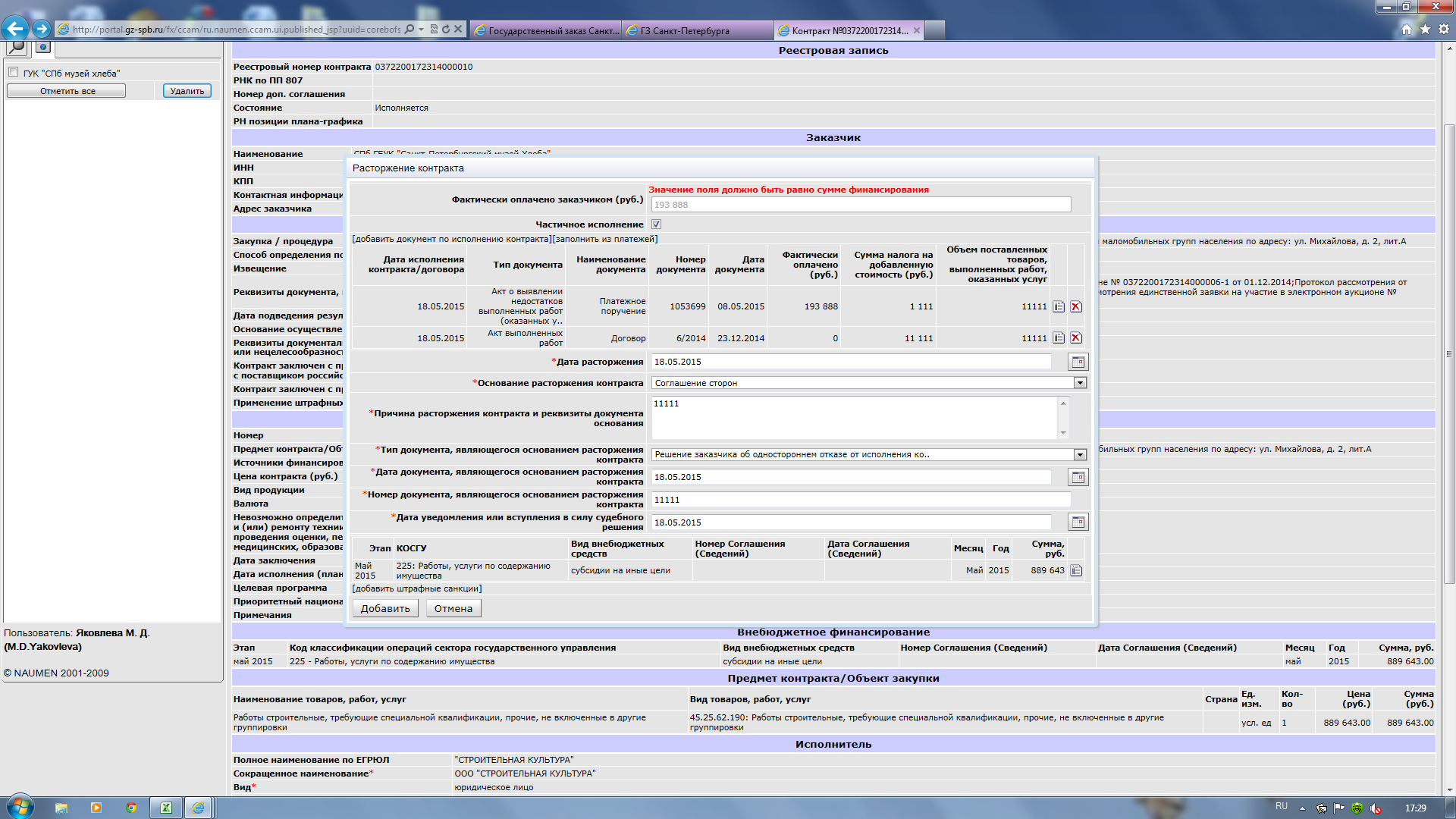The height and width of the screenshot is (819, 1456).
Task: Open Chrome from the taskbar
Action: click(x=131, y=808)
